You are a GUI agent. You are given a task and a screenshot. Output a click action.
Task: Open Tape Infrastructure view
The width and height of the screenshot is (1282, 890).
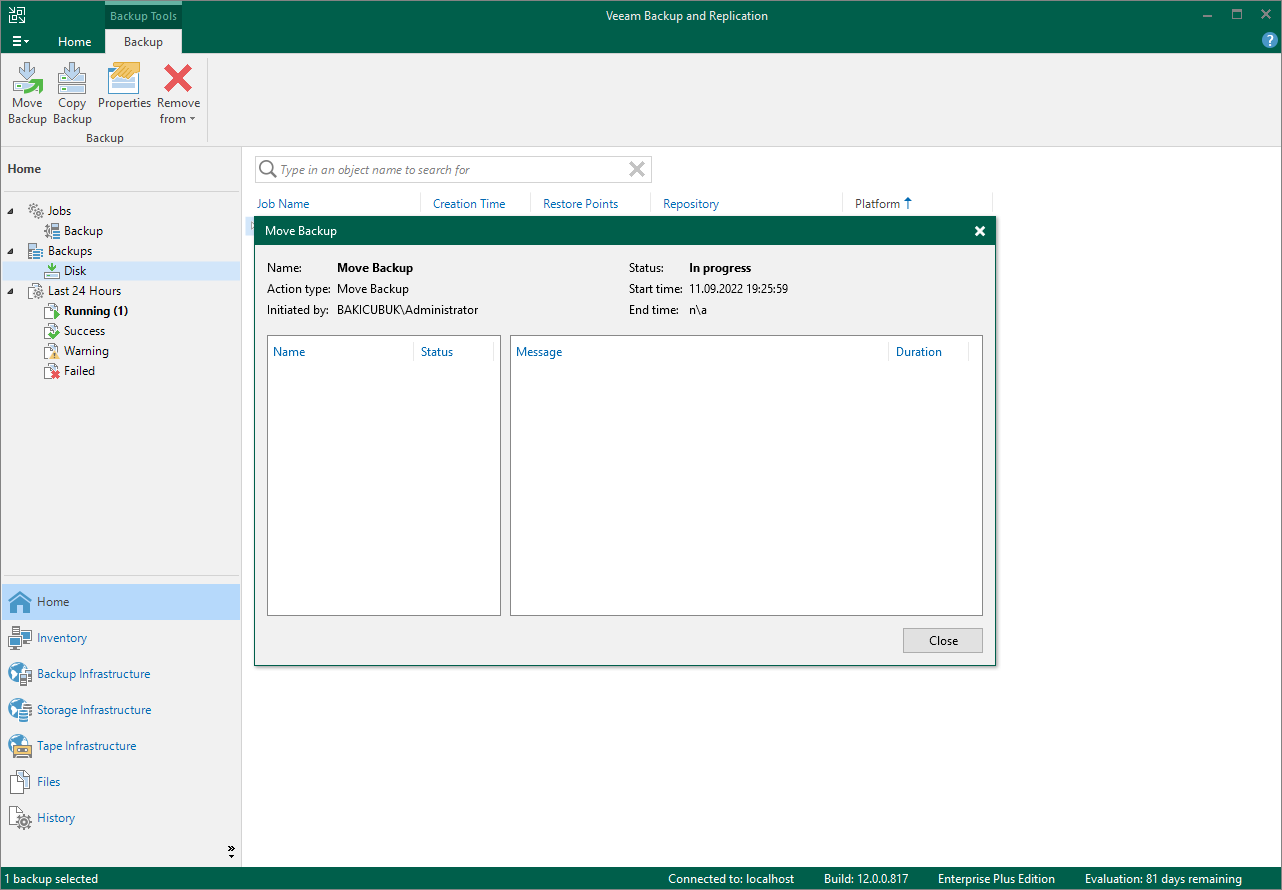tap(121, 746)
